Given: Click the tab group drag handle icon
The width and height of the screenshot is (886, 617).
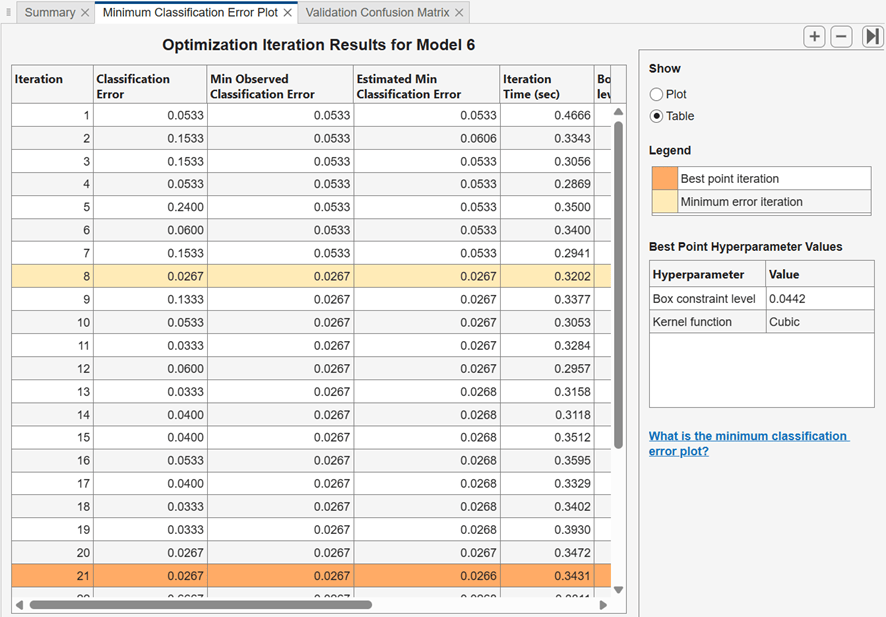Looking at the screenshot, I should coord(8,12).
